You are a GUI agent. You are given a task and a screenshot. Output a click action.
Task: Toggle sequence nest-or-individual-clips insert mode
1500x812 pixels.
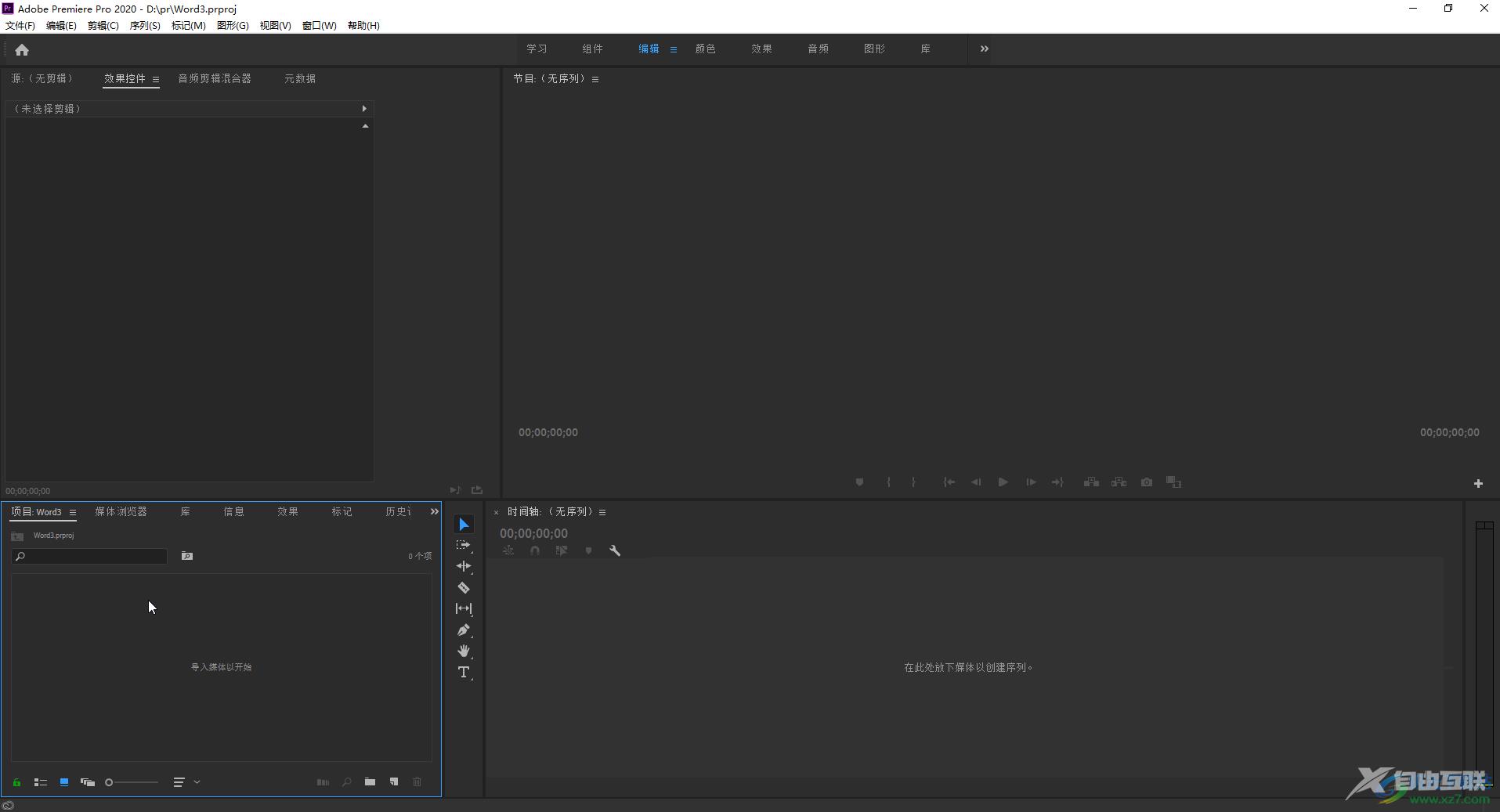[x=508, y=550]
